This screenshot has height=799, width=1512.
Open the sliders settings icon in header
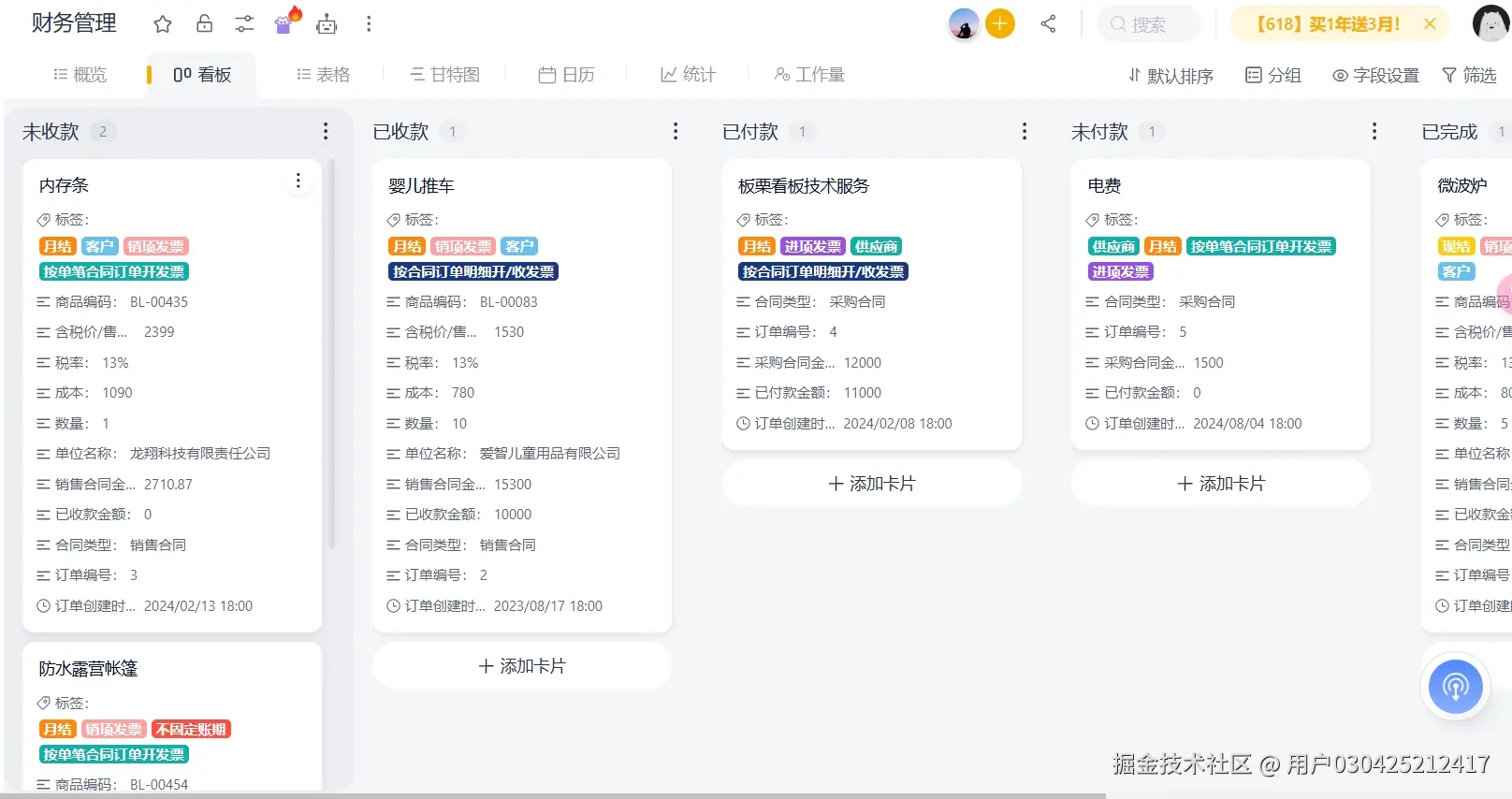(x=244, y=24)
